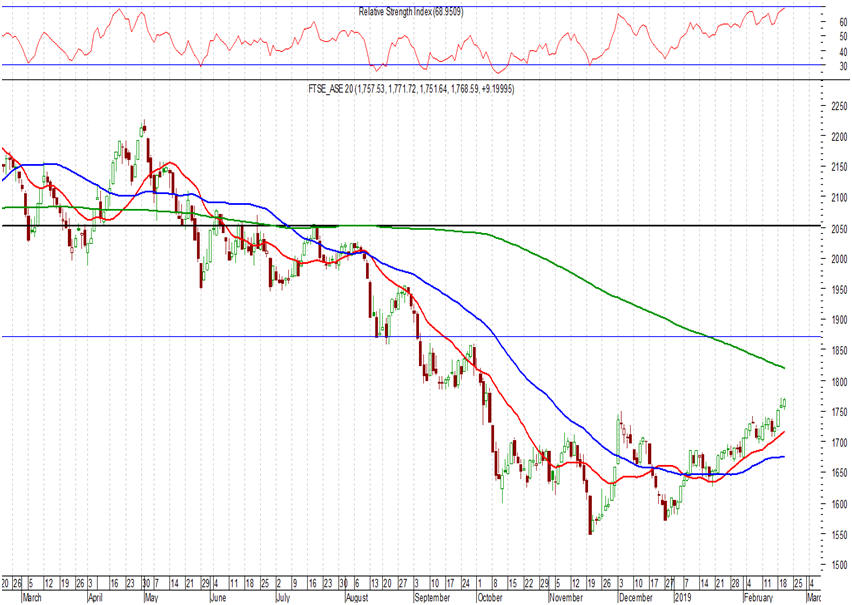Select the 2100 price axis label
This screenshot has height=605, width=852.
tap(839, 198)
